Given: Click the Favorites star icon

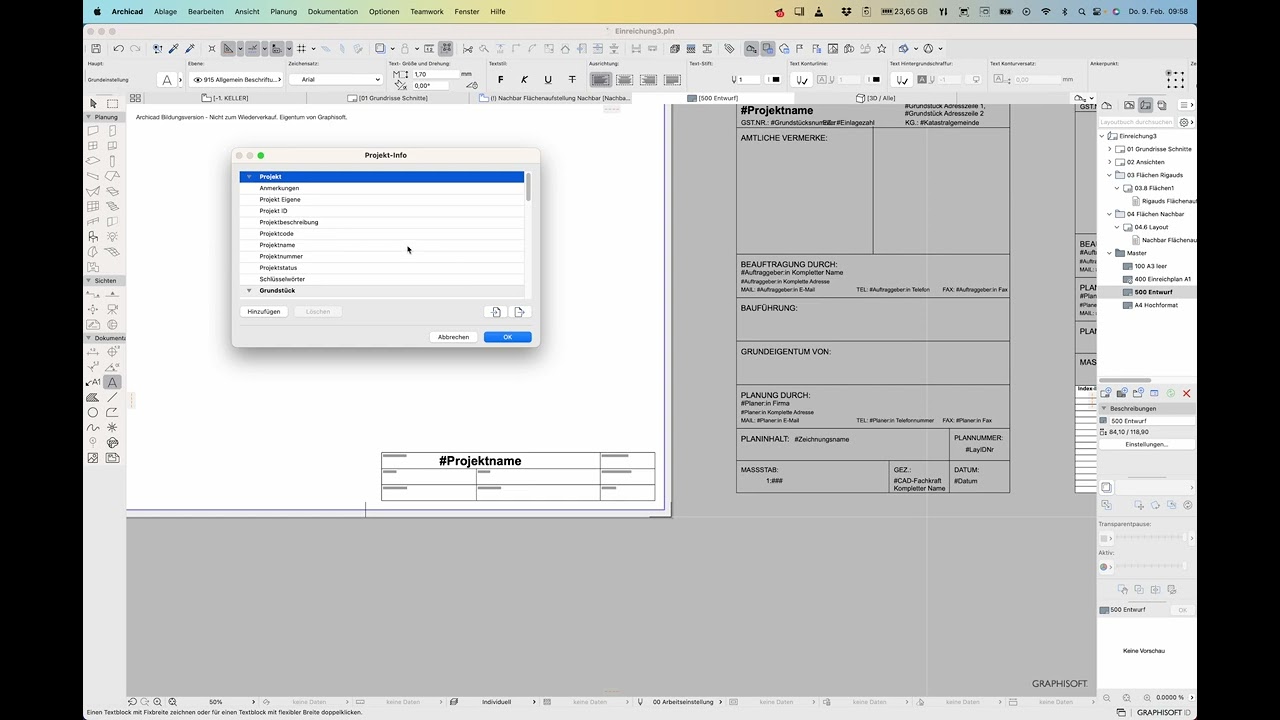Looking at the screenshot, I should click(x=881, y=48).
